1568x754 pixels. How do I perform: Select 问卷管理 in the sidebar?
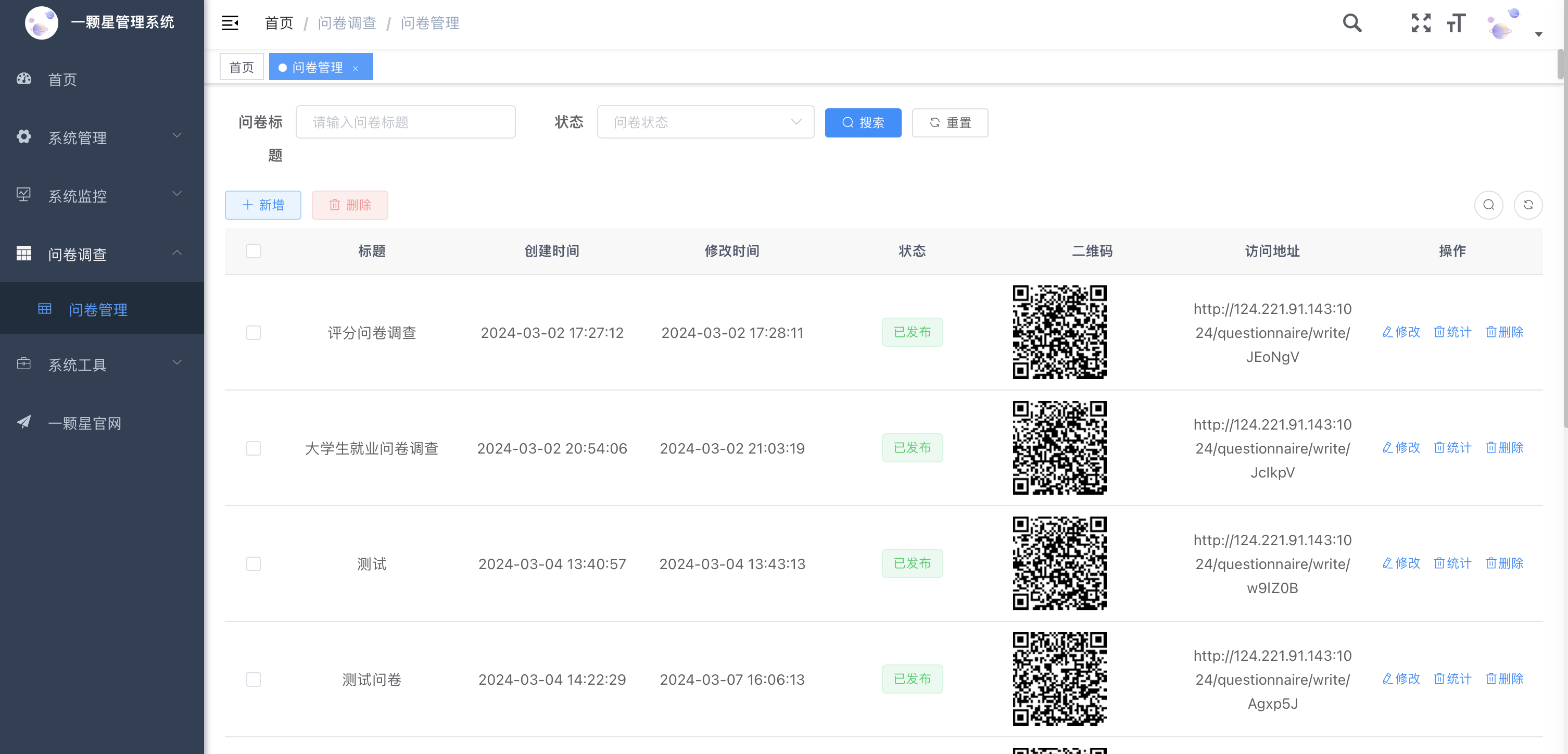click(x=97, y=309)
